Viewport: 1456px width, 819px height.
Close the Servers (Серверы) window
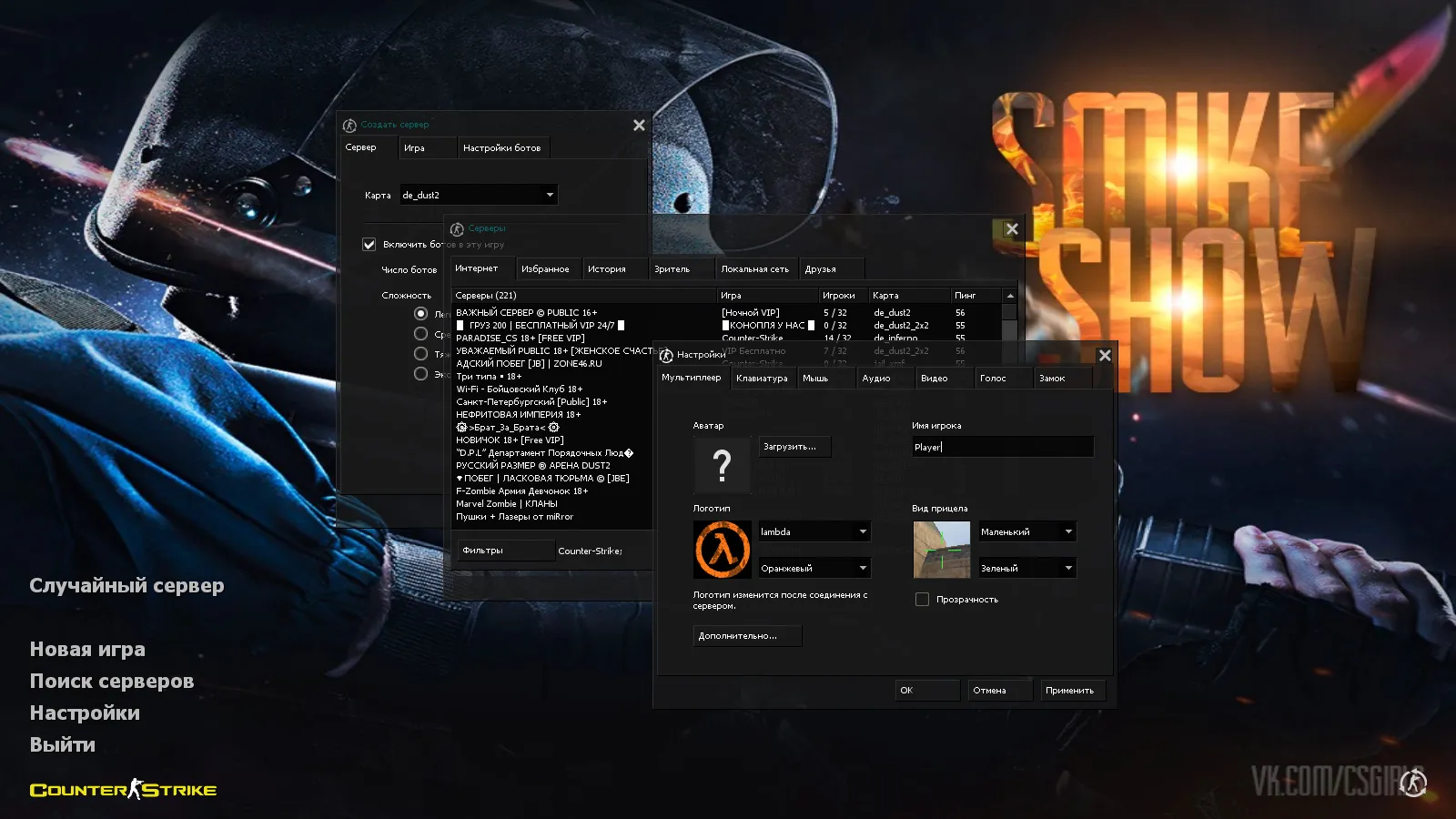click(1012, 229)
